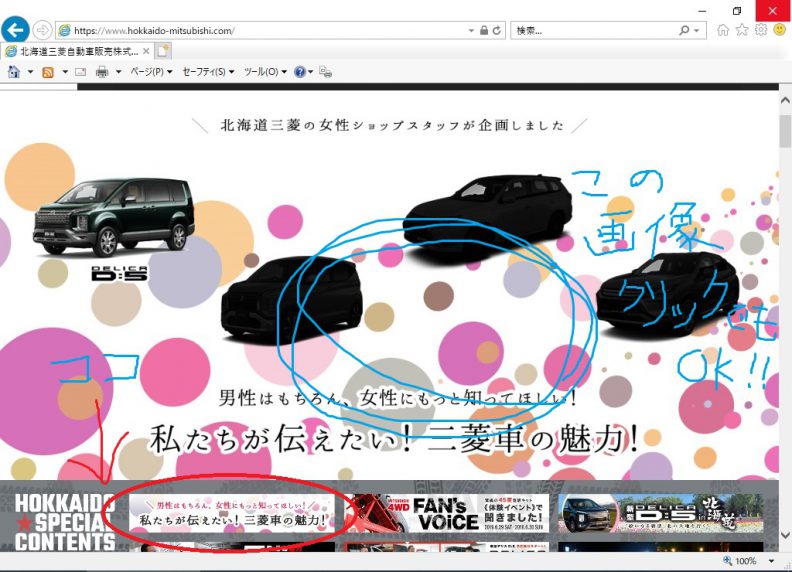This screenshot has height=572, width=792.
Task: Click the black SUV silhouette at right
Action: click(x=668, y=295)
